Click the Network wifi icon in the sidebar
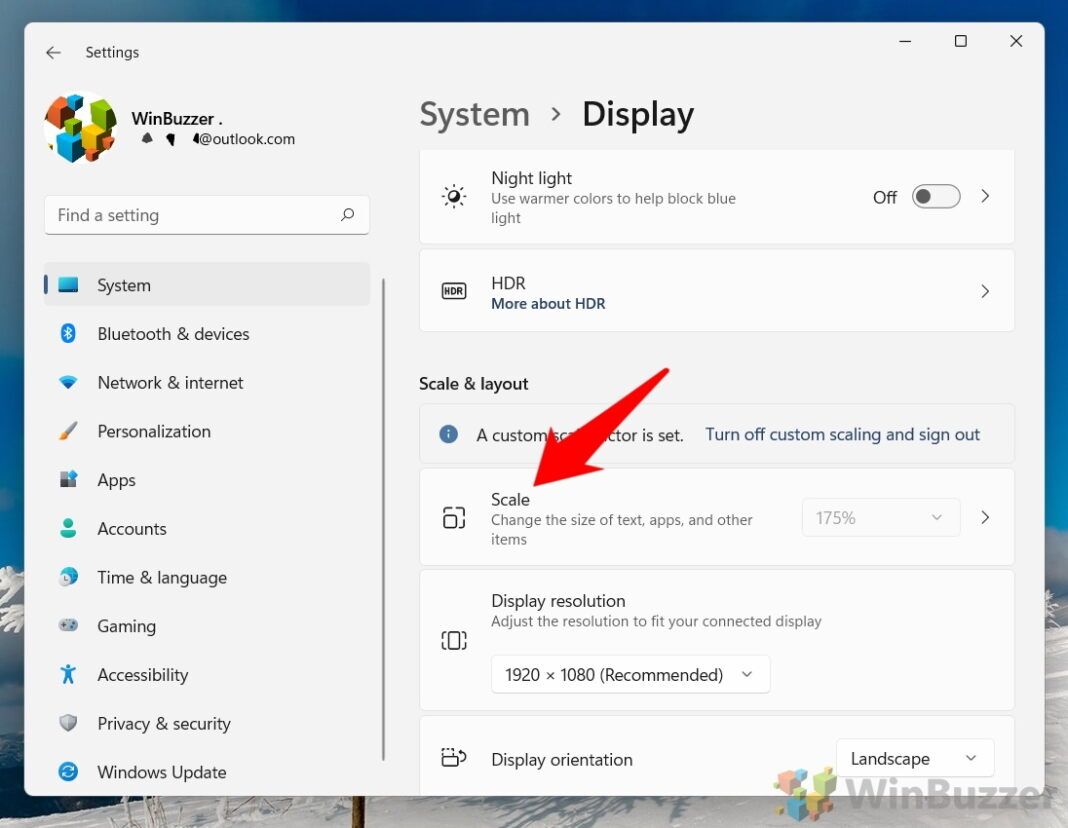This screenshot has width=1068, height=828. click(x=68, y=382)
